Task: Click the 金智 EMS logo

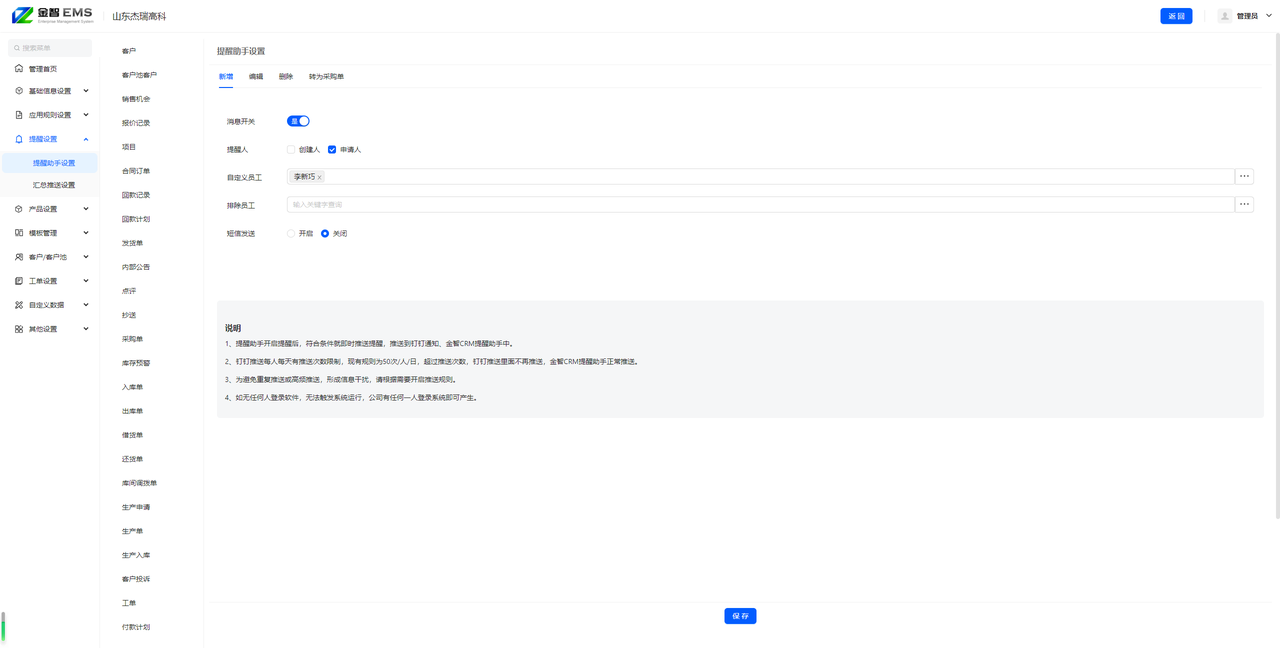Action: (x=52, y=15)
